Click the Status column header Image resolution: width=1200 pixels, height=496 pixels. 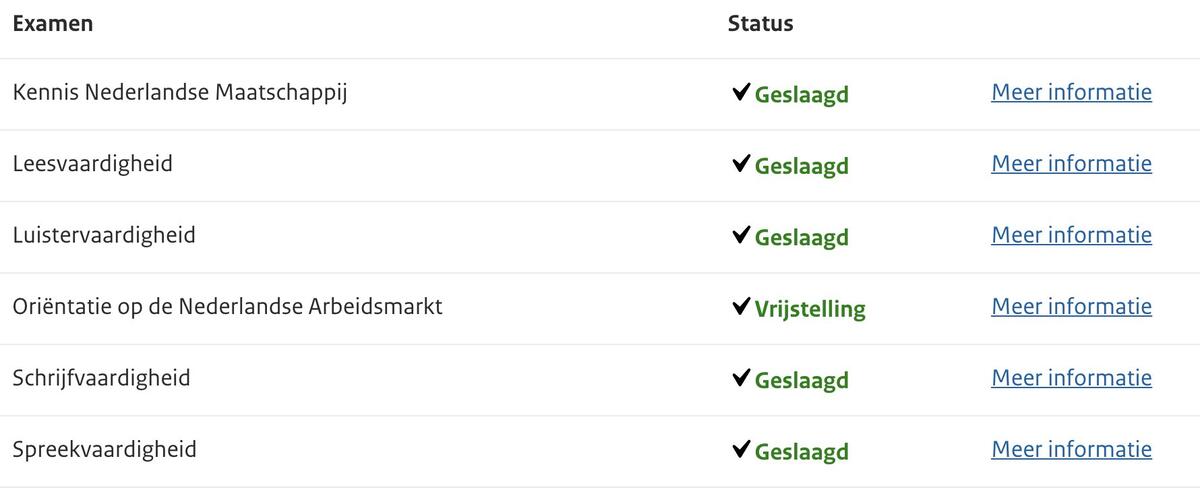760,24
